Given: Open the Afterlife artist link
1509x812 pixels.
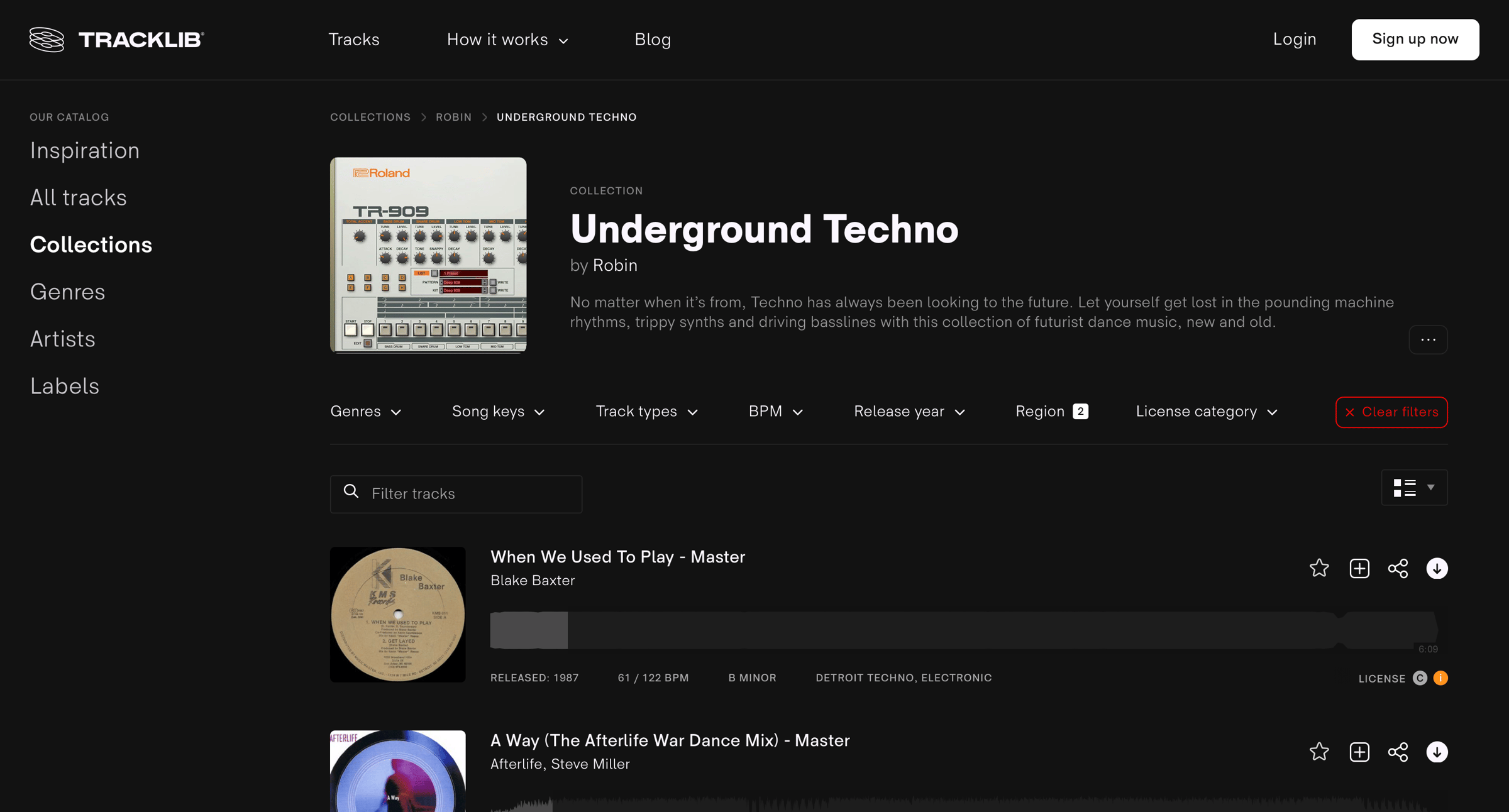Looking at the screenshot, I should [516, 764].
